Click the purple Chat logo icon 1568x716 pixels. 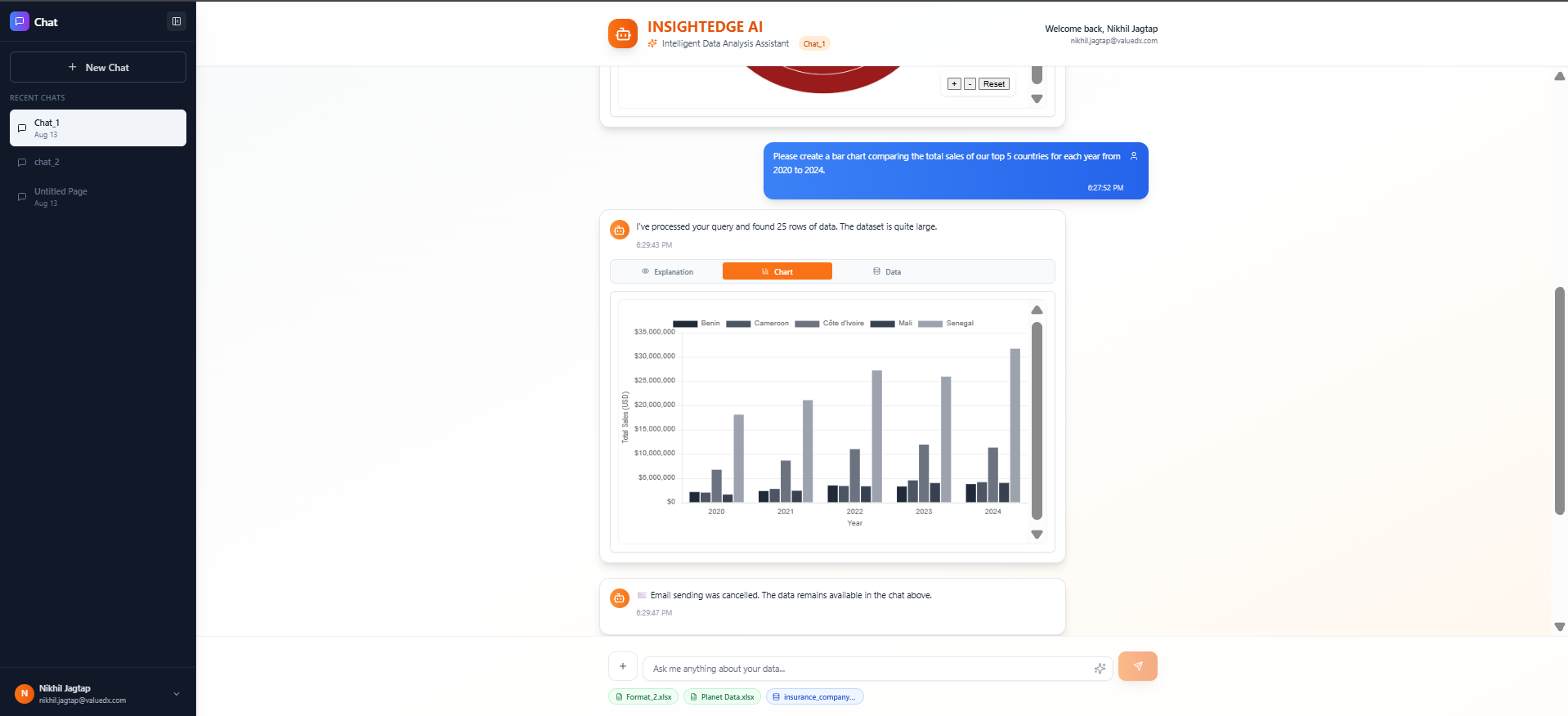pyautogui.click(x=20, y=21)
